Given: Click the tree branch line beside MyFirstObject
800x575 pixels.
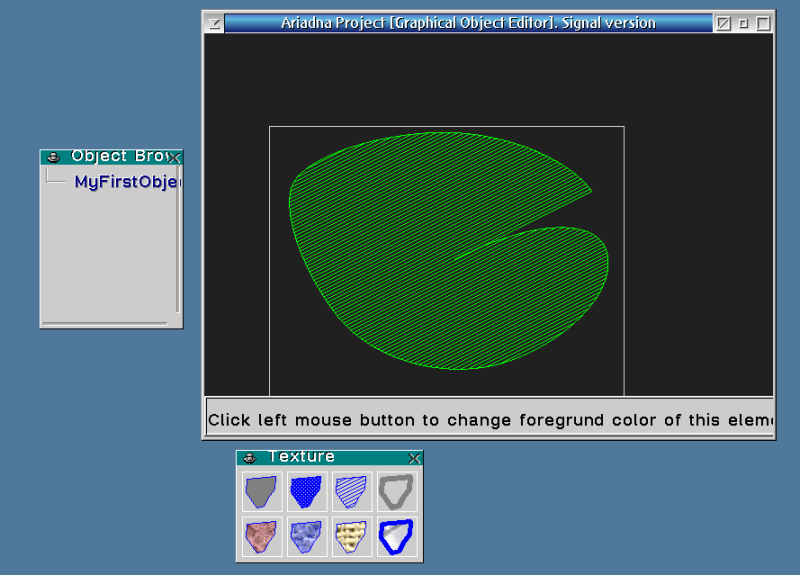Looking at the screenshot, I should [56, 181].
